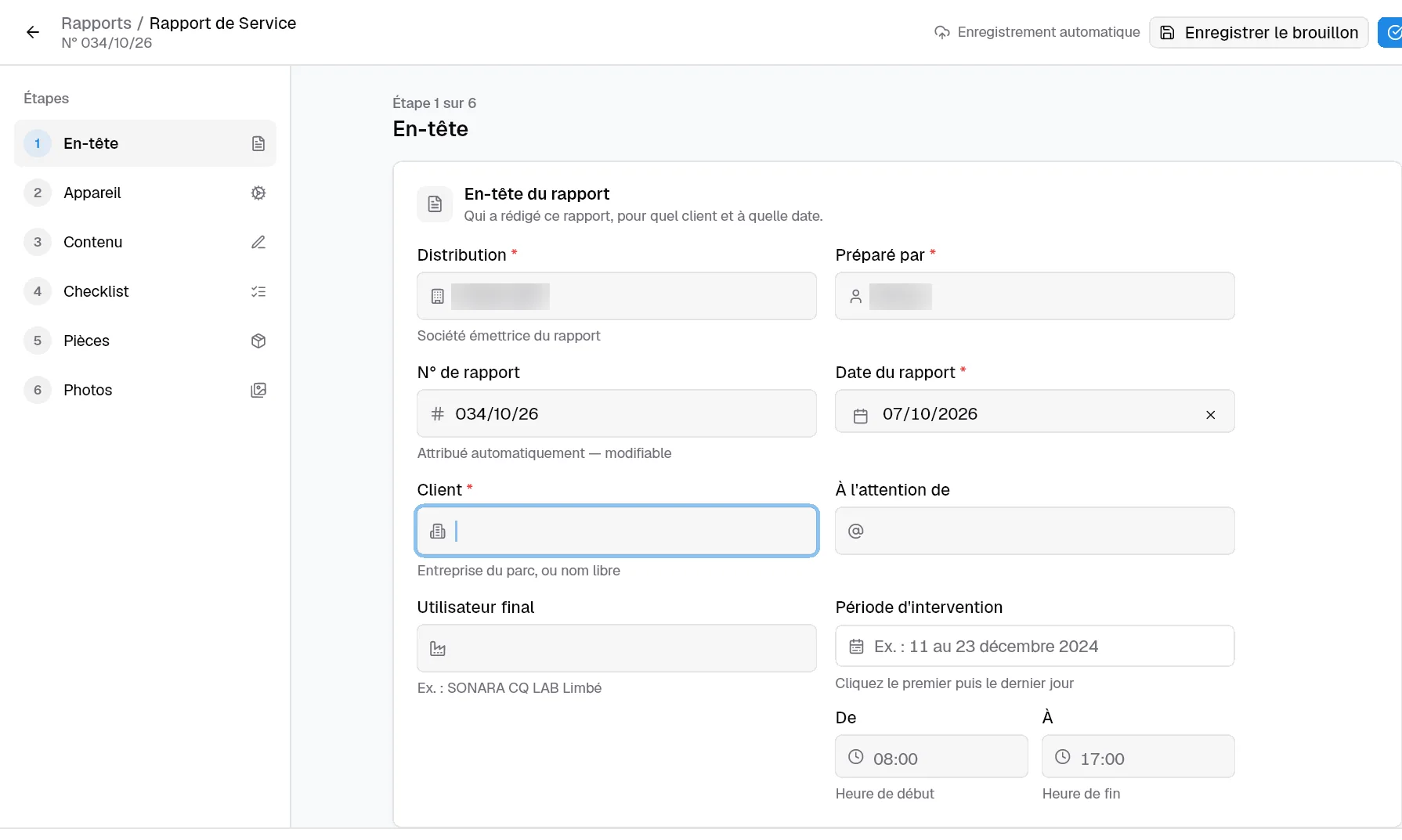Click the Enregistrer le brouillon button

(x=1259, y=32)
